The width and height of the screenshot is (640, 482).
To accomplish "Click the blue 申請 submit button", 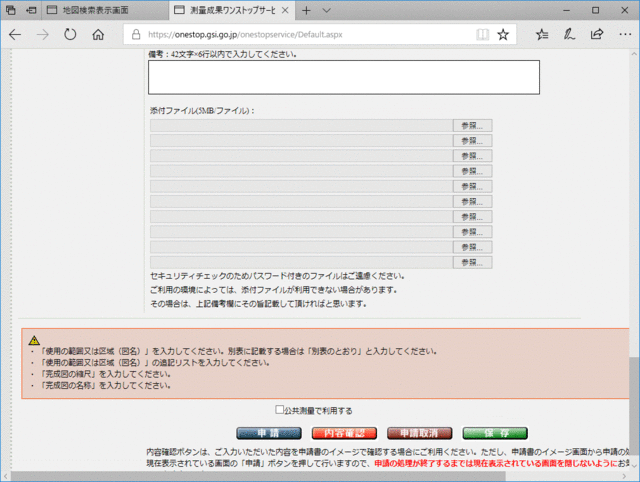I will [269, 433].
